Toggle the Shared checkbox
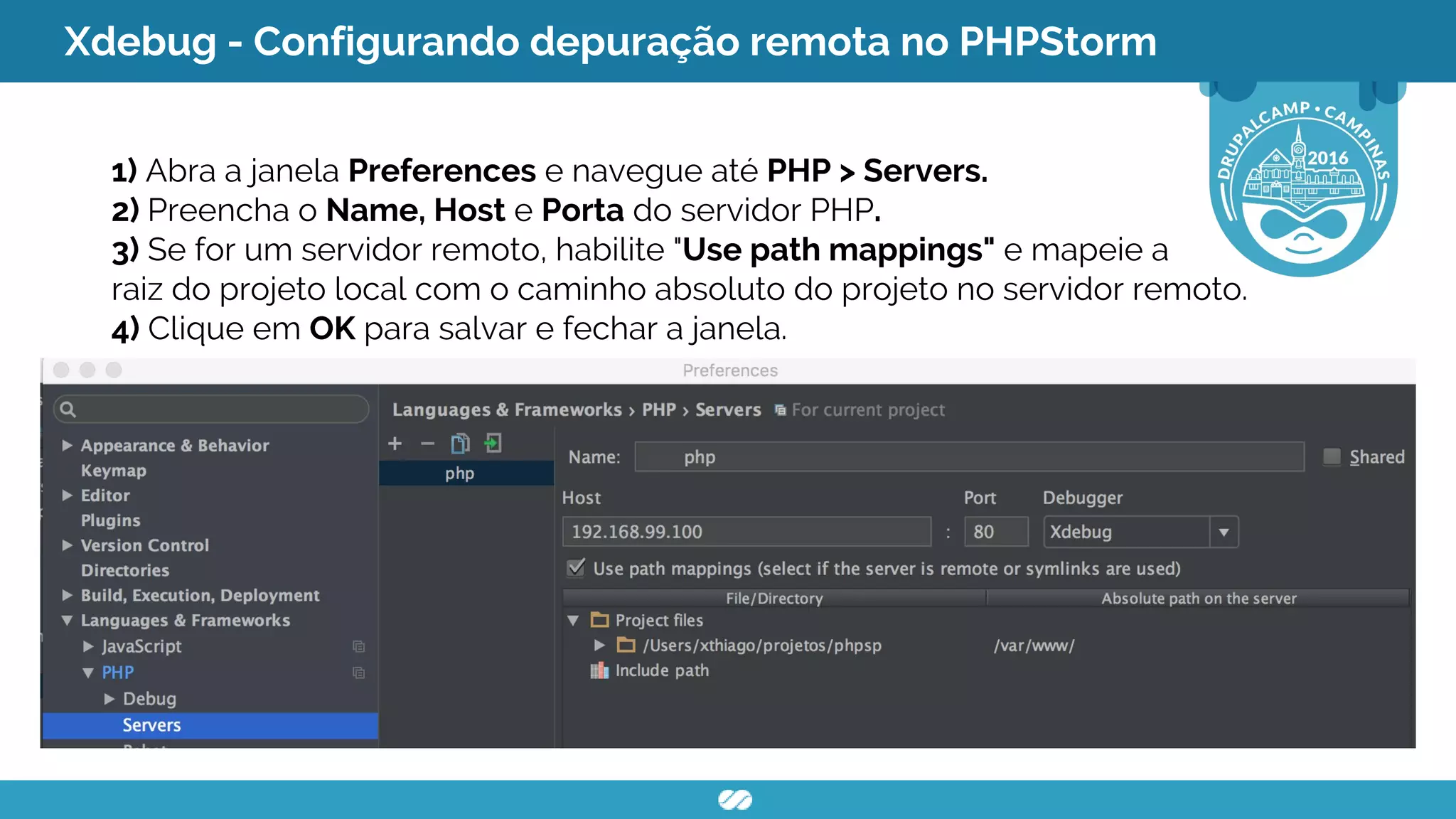Image resolution: width=1456 pixels, height=819 pixels. pyautogui.click(x=1332, y=456)
